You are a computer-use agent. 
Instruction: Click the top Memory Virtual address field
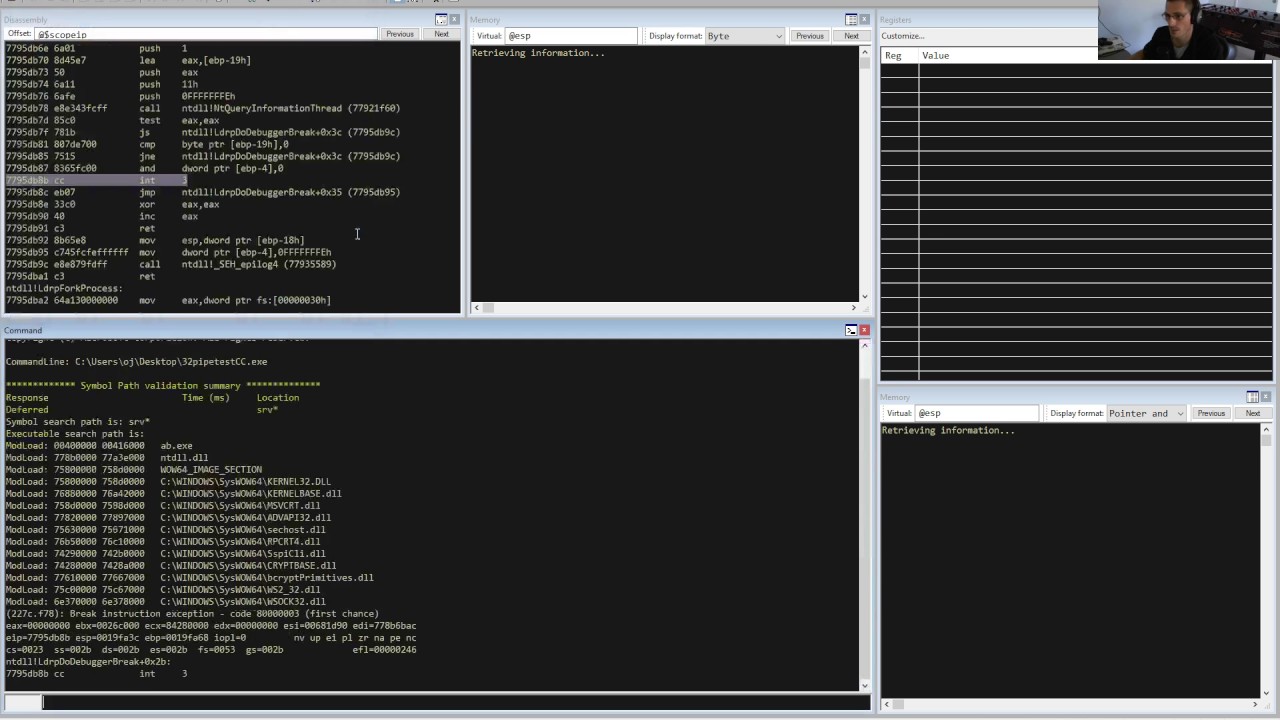point(570,36)
